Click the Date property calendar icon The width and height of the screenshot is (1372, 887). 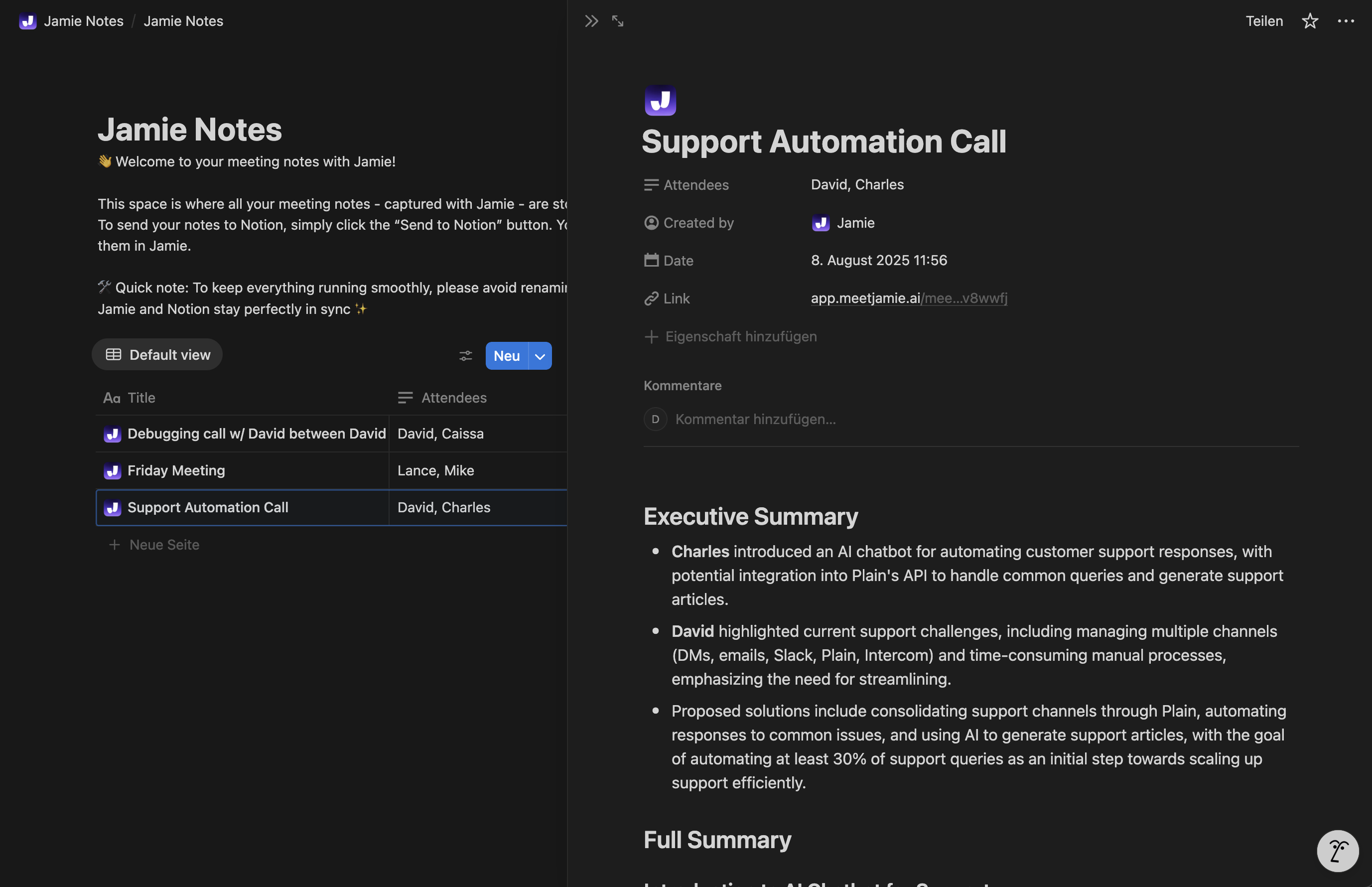click(x=651, y=260)
